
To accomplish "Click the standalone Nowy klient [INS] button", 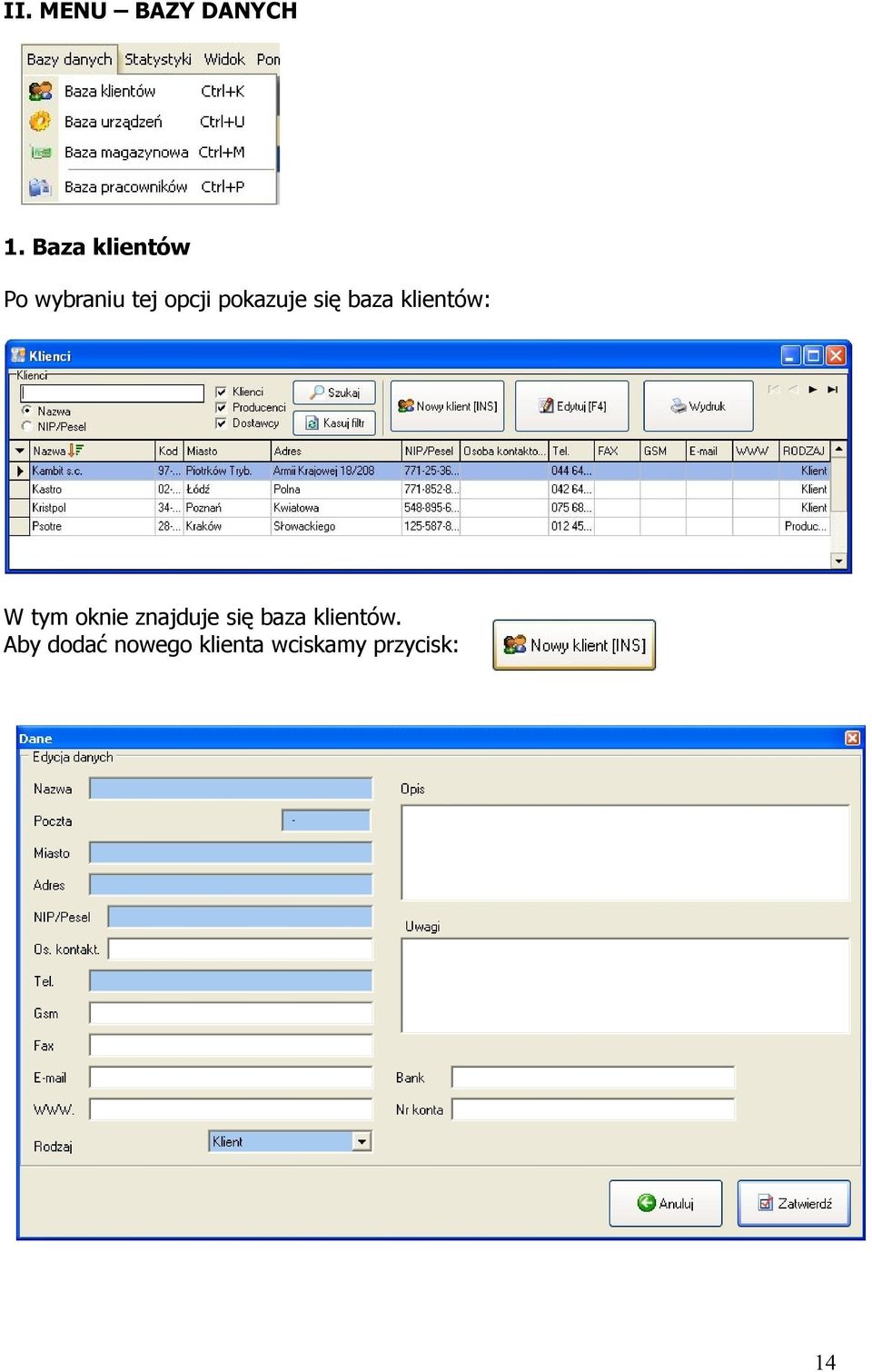I will (574, 645).
